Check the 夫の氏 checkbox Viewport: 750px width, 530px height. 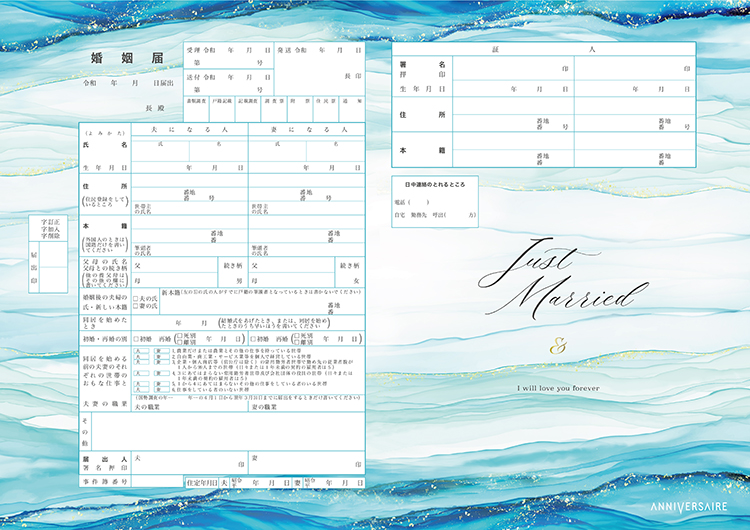136,298
